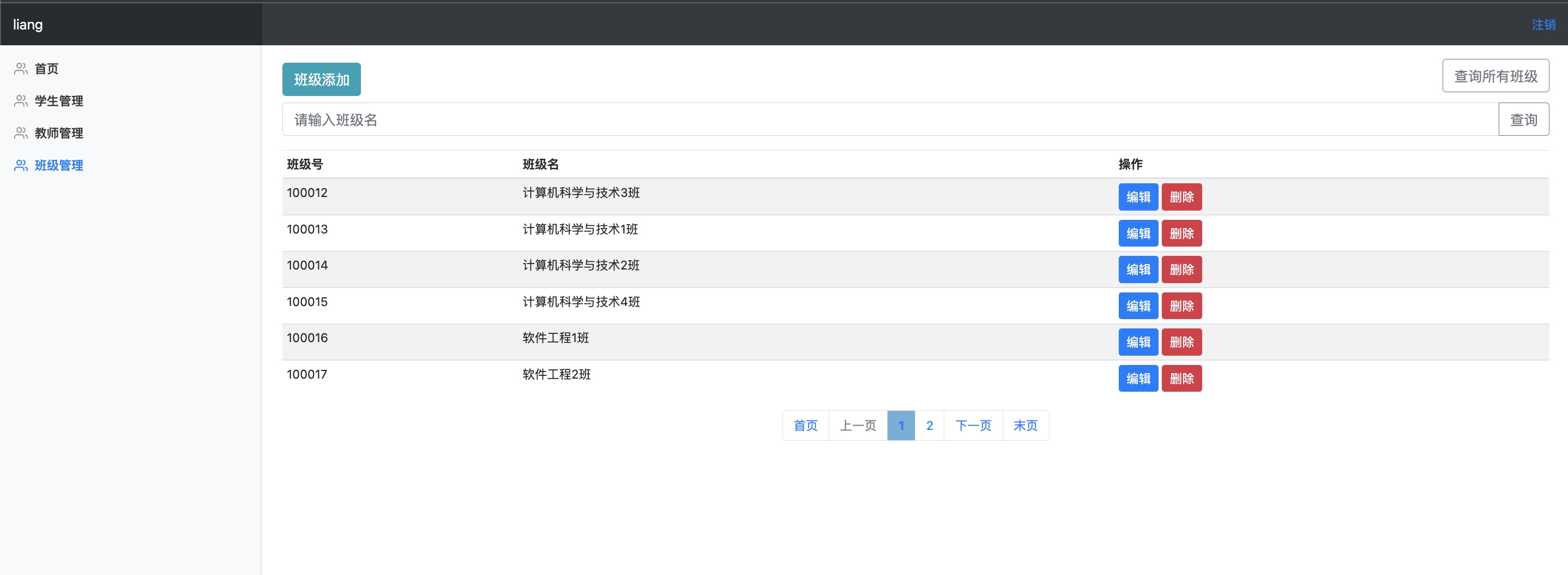This screenshot has width=1568, height=575.
Task: Select the cell 100012
Action: pyautogui.click(x=307, y=193)
